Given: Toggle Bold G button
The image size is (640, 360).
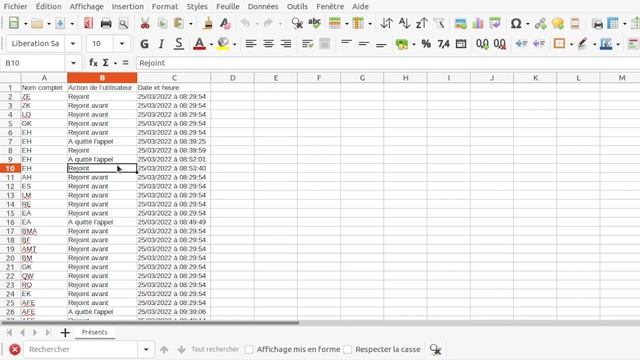Looking at the screenshot, I should pos(144,44).
